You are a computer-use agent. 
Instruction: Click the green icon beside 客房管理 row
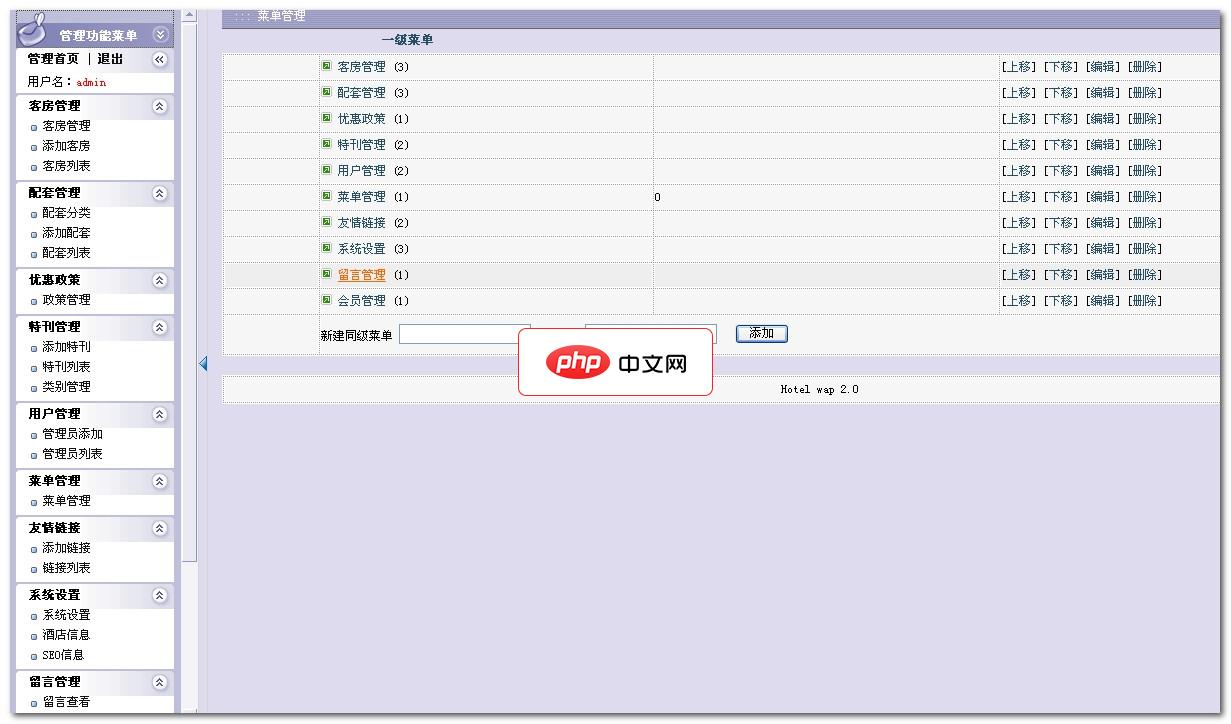coord(326,66)
